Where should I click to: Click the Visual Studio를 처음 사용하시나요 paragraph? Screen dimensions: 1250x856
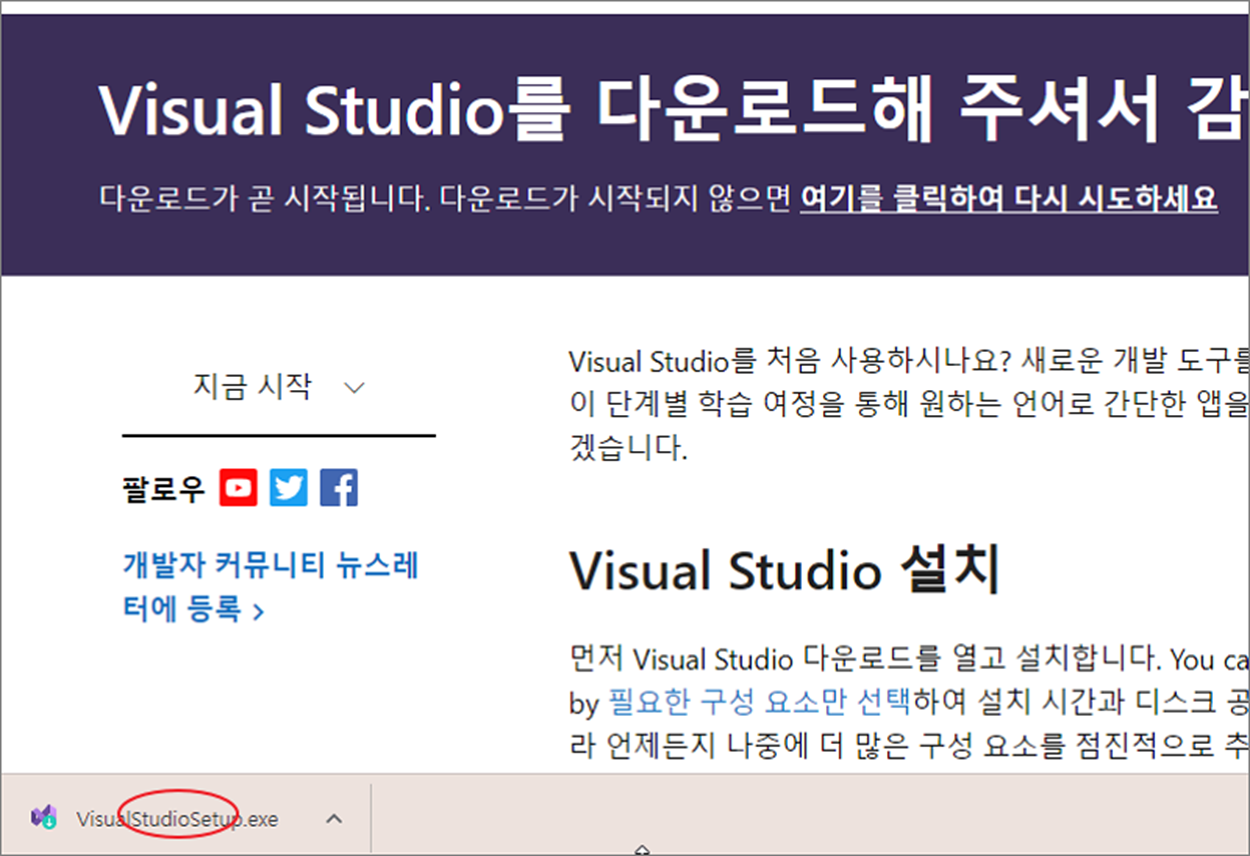pos(909,403)
